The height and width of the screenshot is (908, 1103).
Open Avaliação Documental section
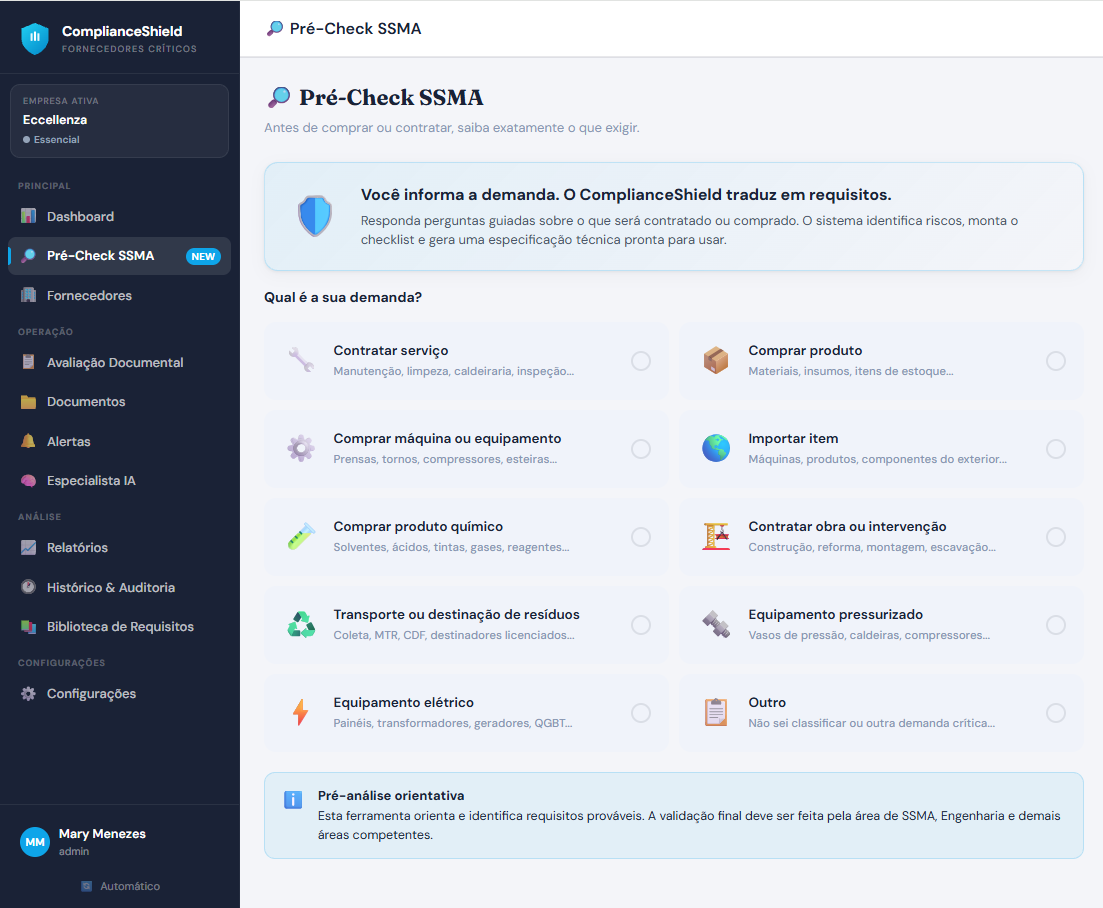[x=120, y=362]
